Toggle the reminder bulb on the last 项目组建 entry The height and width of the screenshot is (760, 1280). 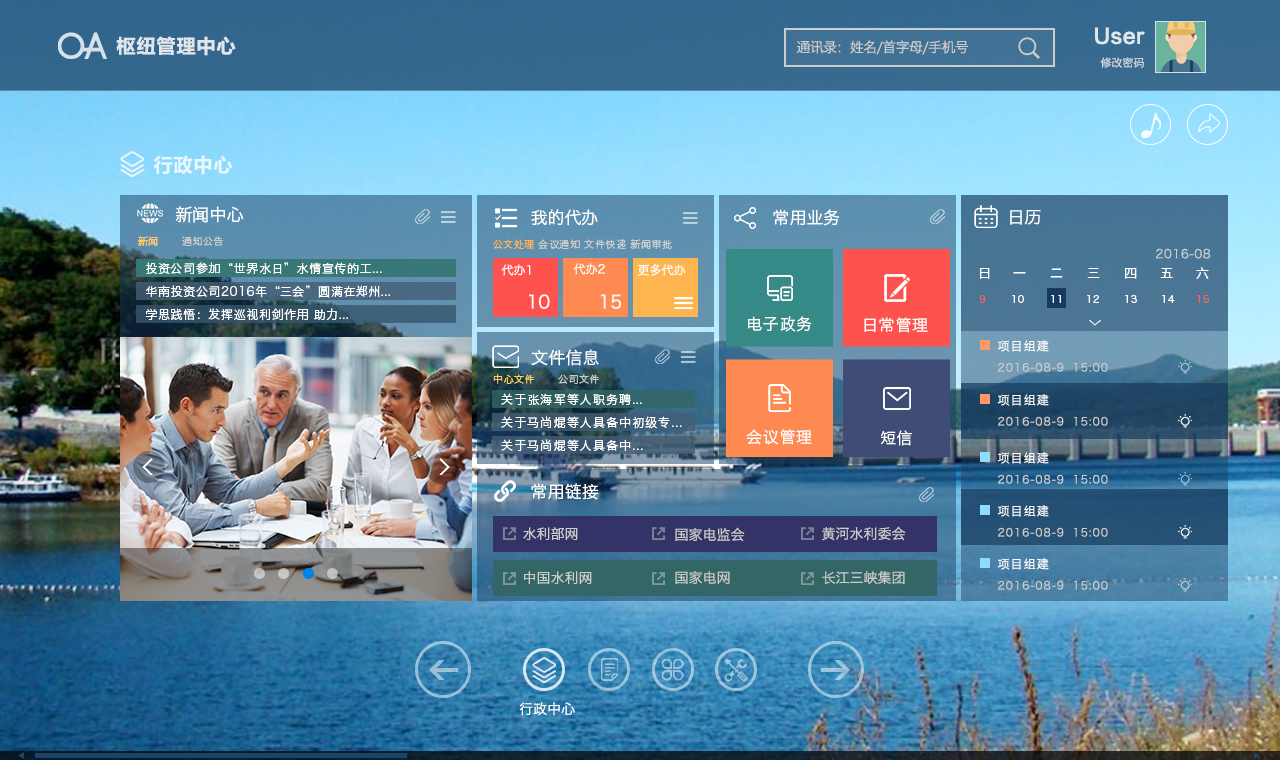point(1185,585)
